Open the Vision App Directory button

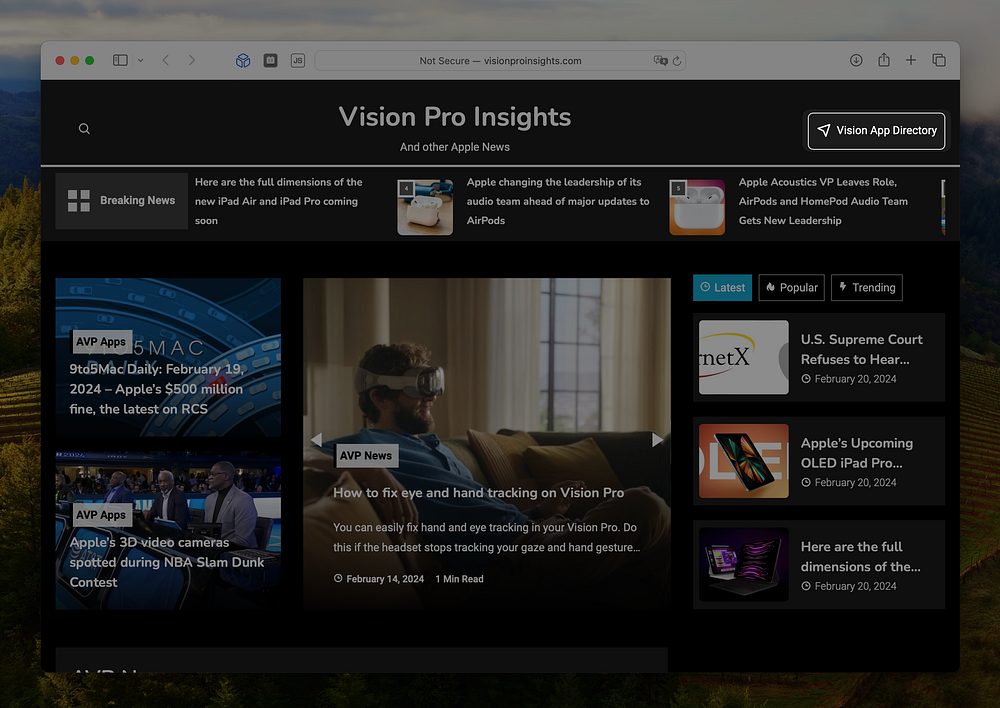876,131
